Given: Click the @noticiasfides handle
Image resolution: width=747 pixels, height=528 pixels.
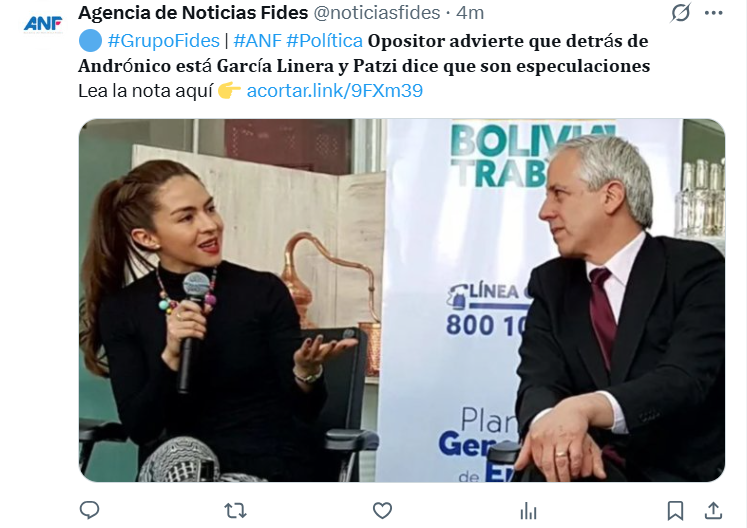Looking at the screenshot, I should (x=376, y=13).
